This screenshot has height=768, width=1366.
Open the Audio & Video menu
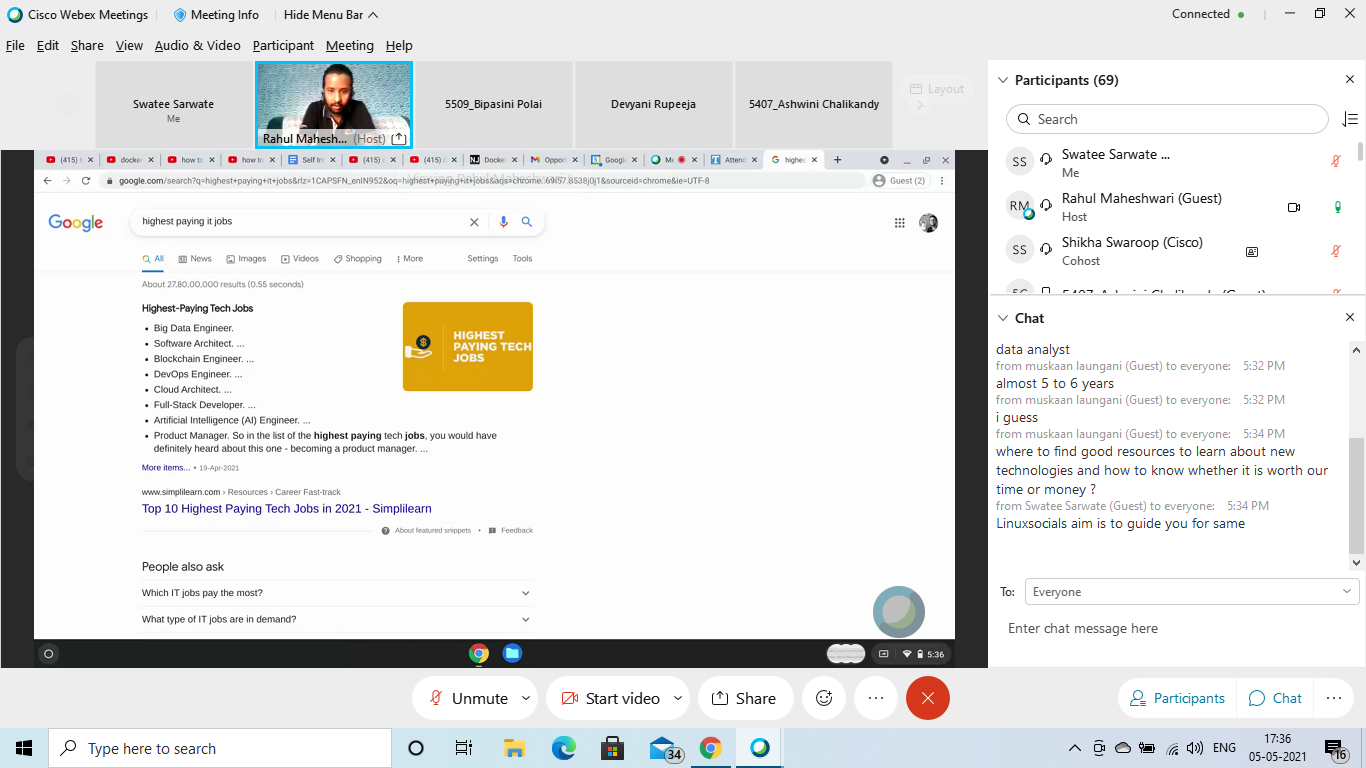[196, 45]
